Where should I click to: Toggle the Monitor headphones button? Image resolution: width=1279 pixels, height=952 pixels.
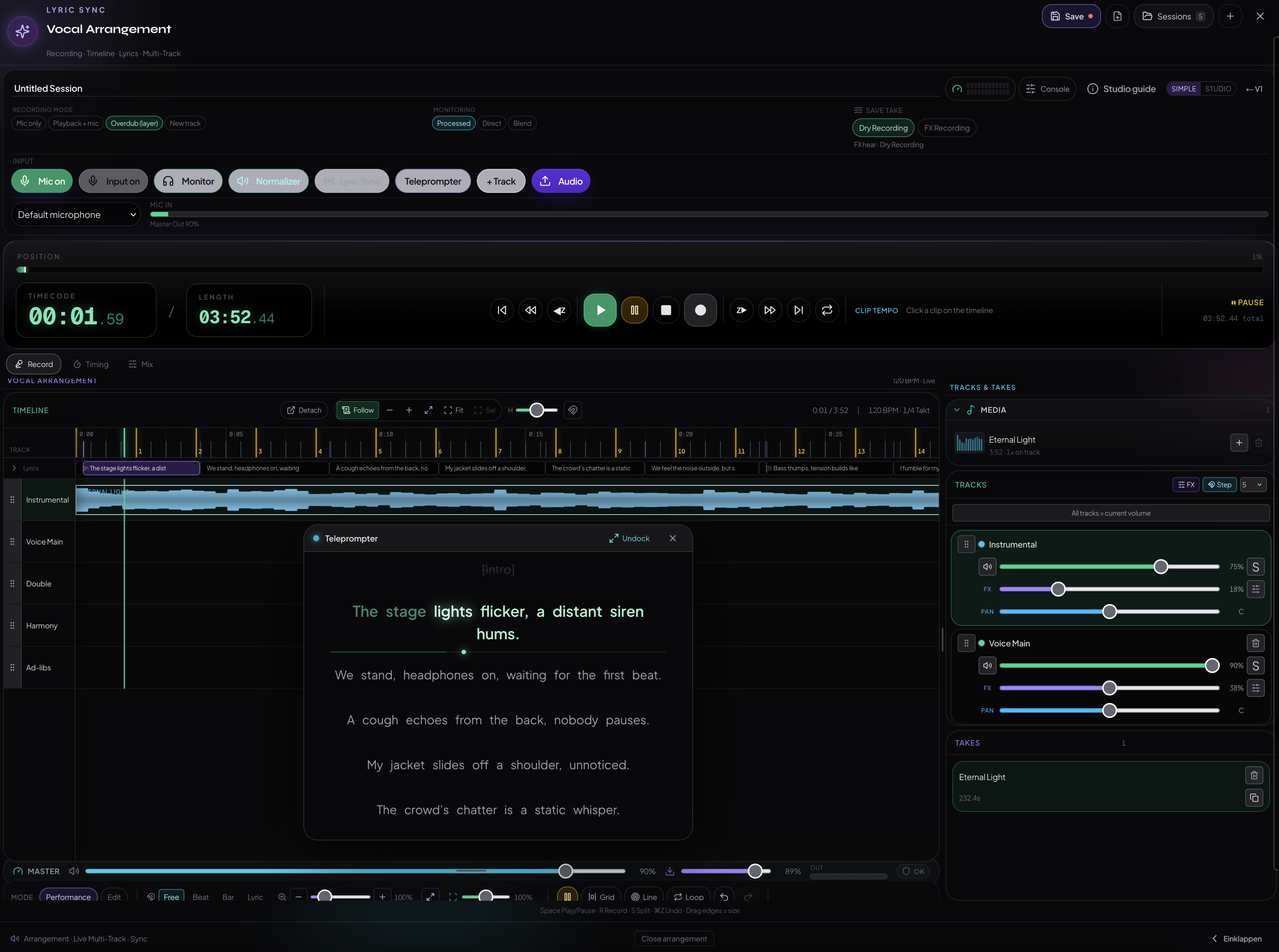point(188,181)
